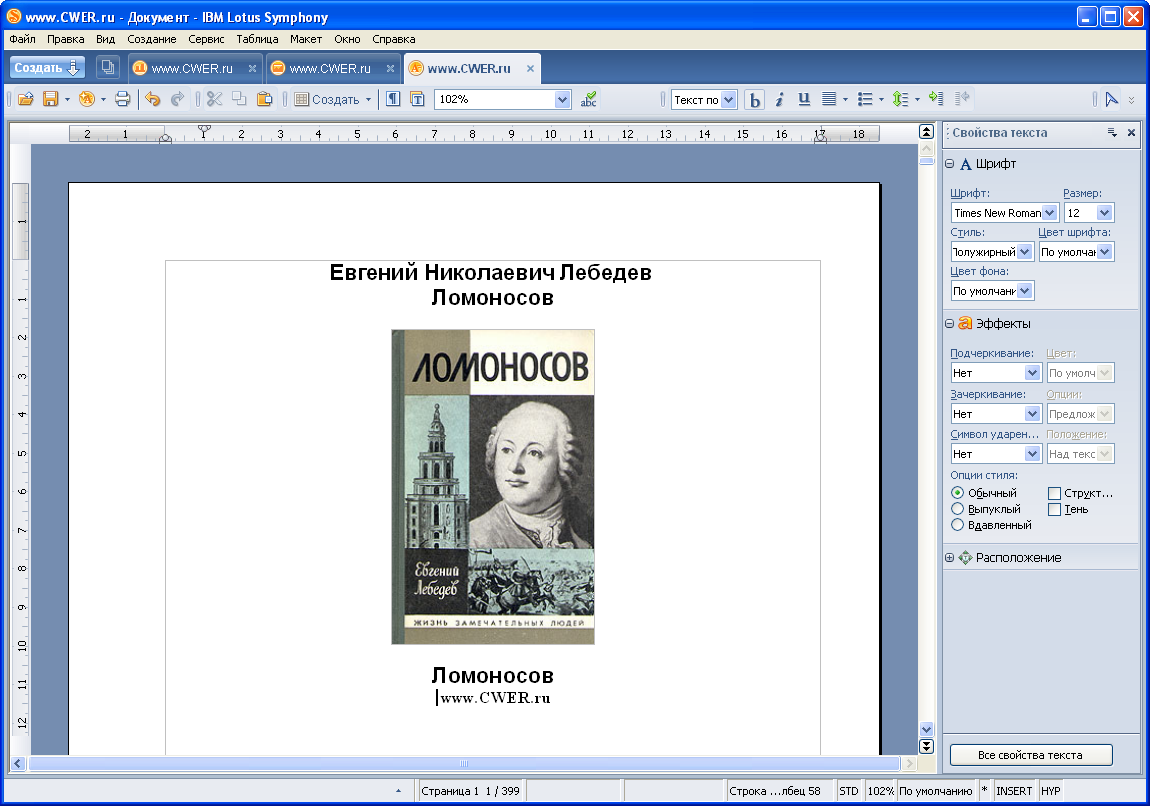This screenshot has height=806, width=1150.
Task: Expand the Расположение section
Action: 950,558
